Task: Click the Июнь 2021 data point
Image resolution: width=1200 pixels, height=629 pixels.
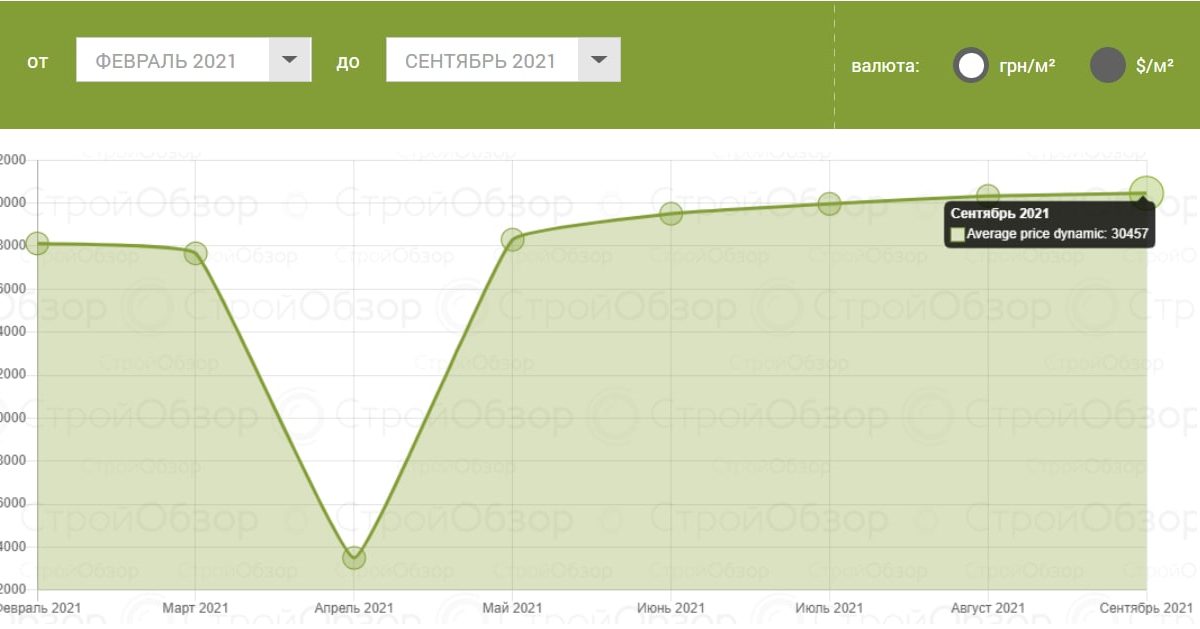Action: [671, 213]
